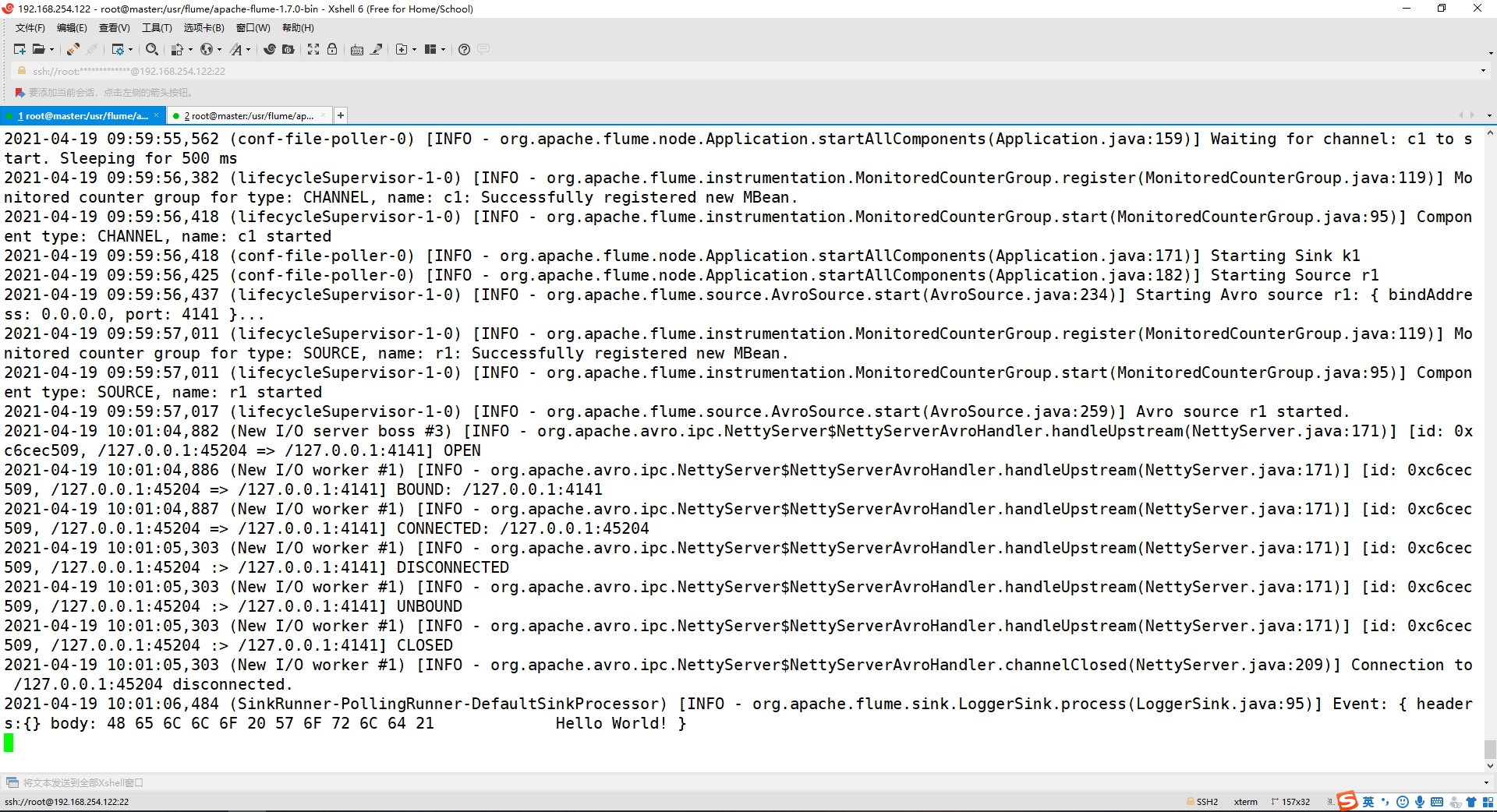Click Sogou emoji smiley icon
This screenshot has height=812, width=1497.
click(x=1403, y=802)
